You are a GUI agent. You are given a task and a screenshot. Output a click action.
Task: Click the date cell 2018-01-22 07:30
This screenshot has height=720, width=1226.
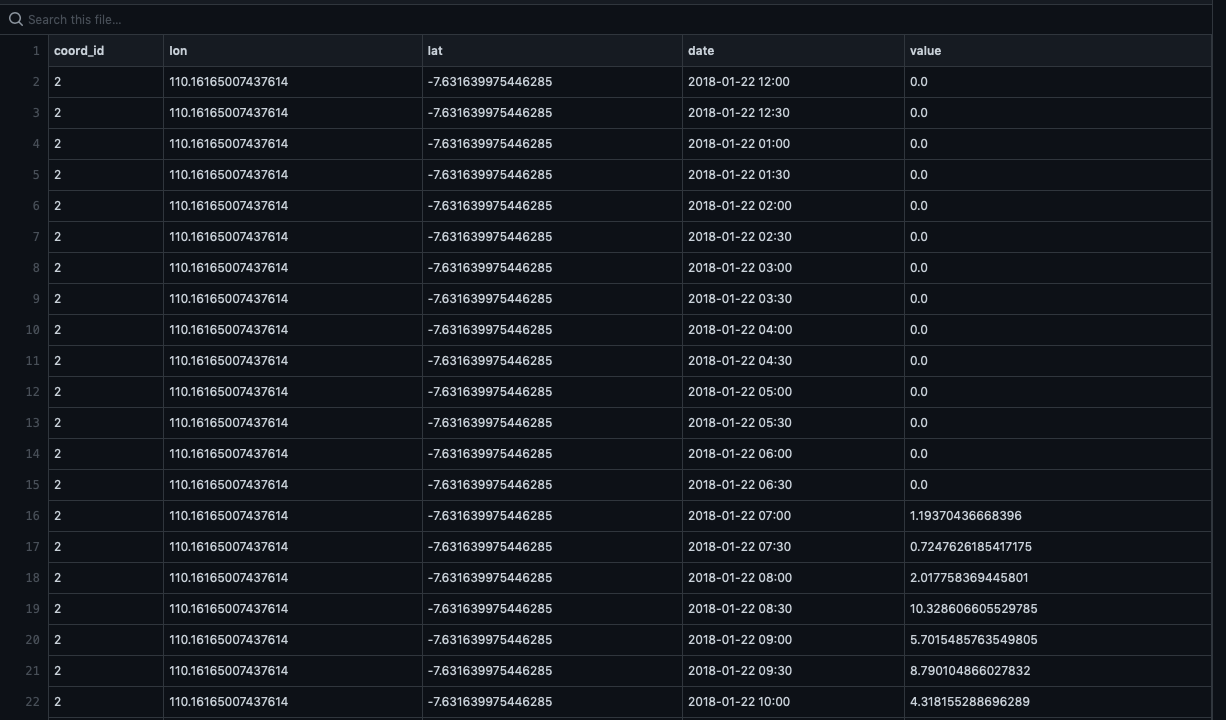[738, 547]
